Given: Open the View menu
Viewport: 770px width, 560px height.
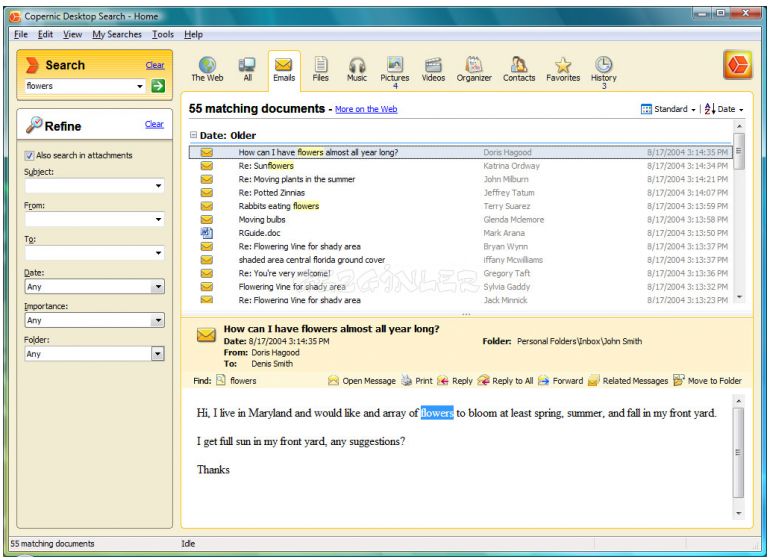Looking at the screenshot, I should click(72, 34).
